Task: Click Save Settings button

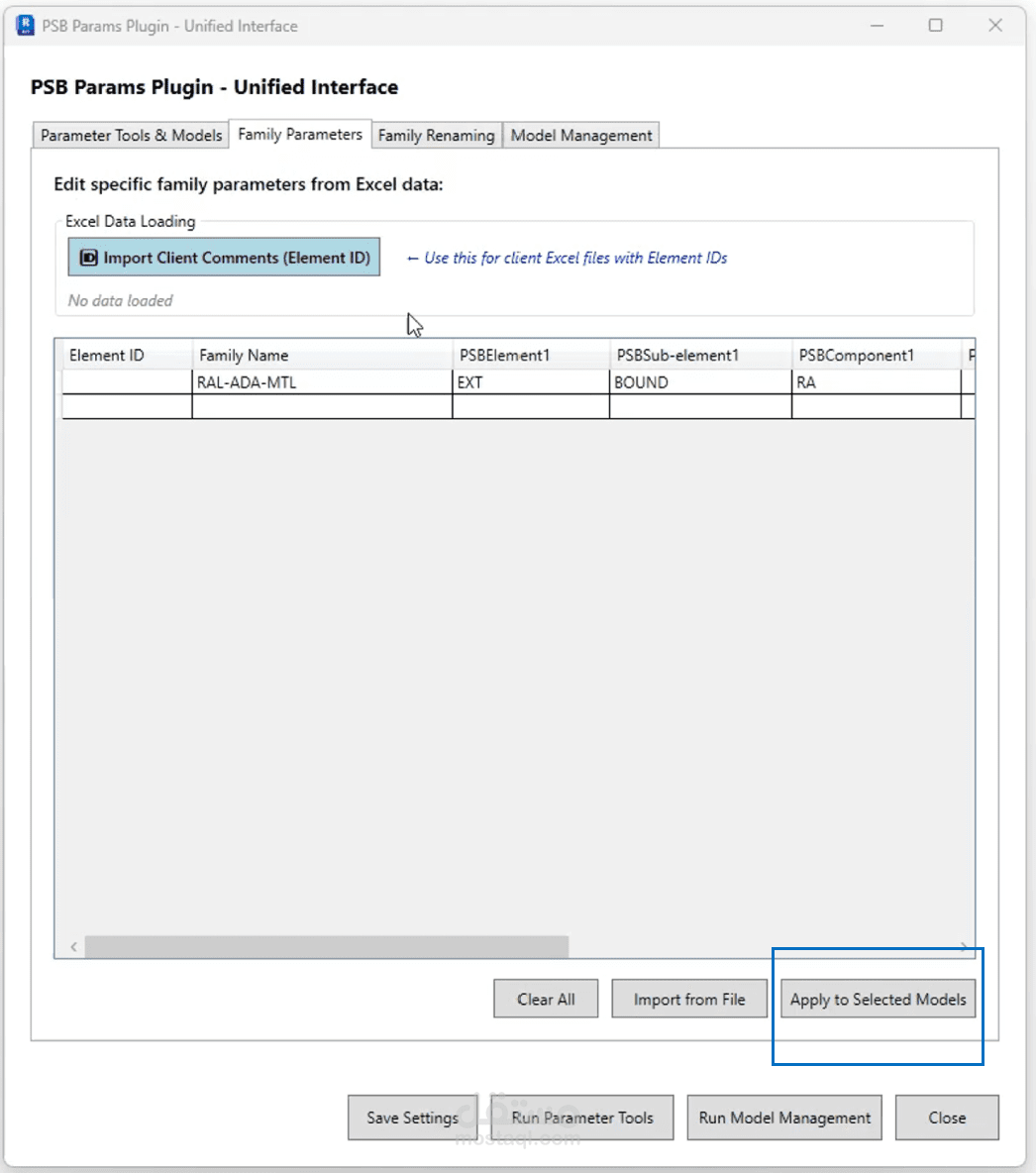Action: click(x=412, y=1118)
